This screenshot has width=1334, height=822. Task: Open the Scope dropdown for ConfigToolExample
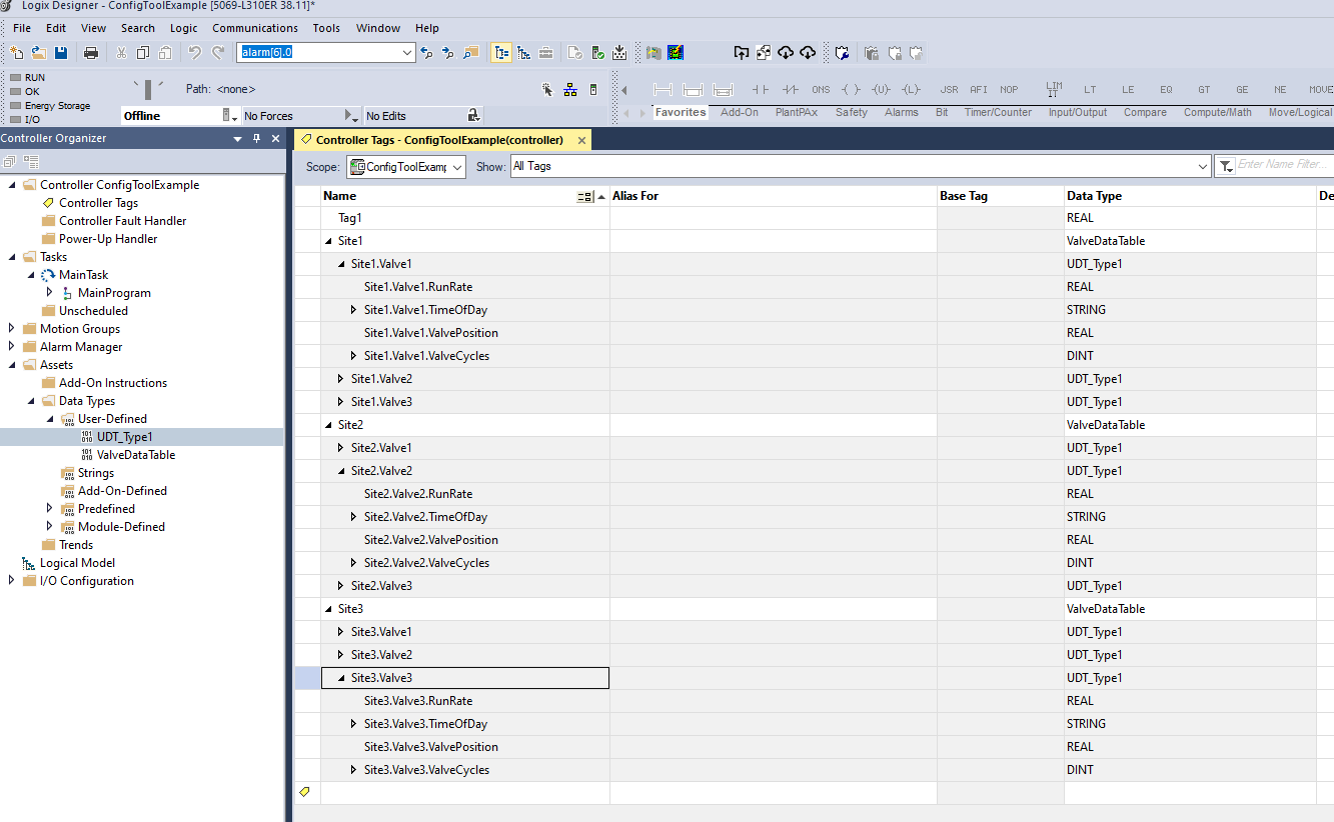pyautogui.click(x=406, y=167)
